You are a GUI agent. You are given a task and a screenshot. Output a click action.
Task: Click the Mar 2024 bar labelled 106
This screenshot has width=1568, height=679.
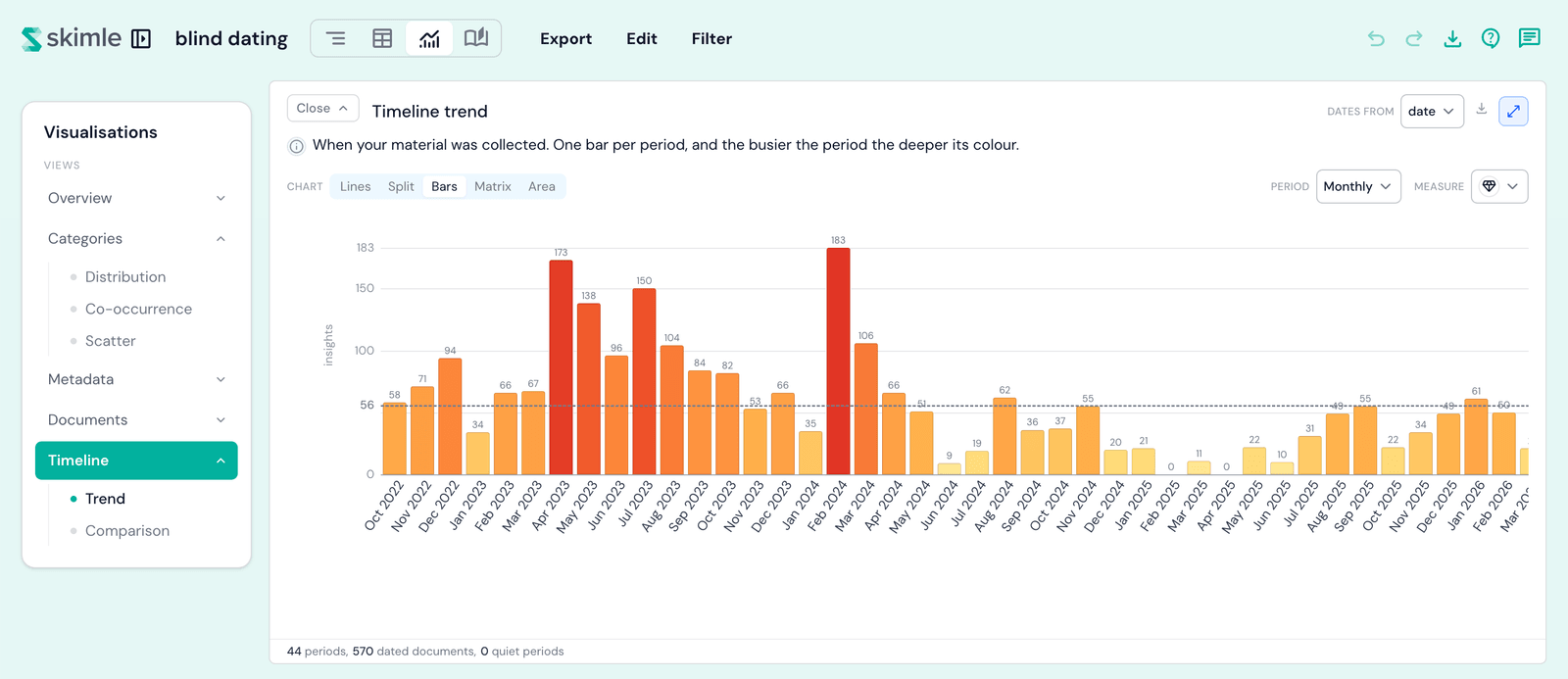click(x=865, y=410)
